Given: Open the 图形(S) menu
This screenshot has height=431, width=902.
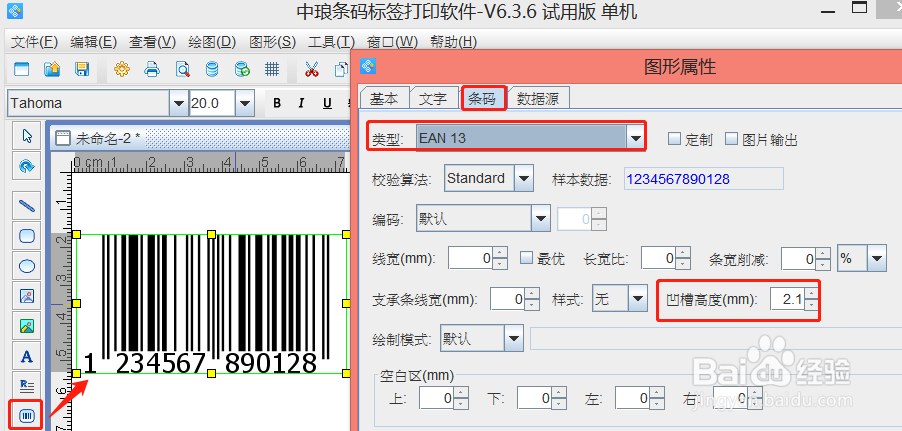Looking at the screenshot, I should point(272,42).
